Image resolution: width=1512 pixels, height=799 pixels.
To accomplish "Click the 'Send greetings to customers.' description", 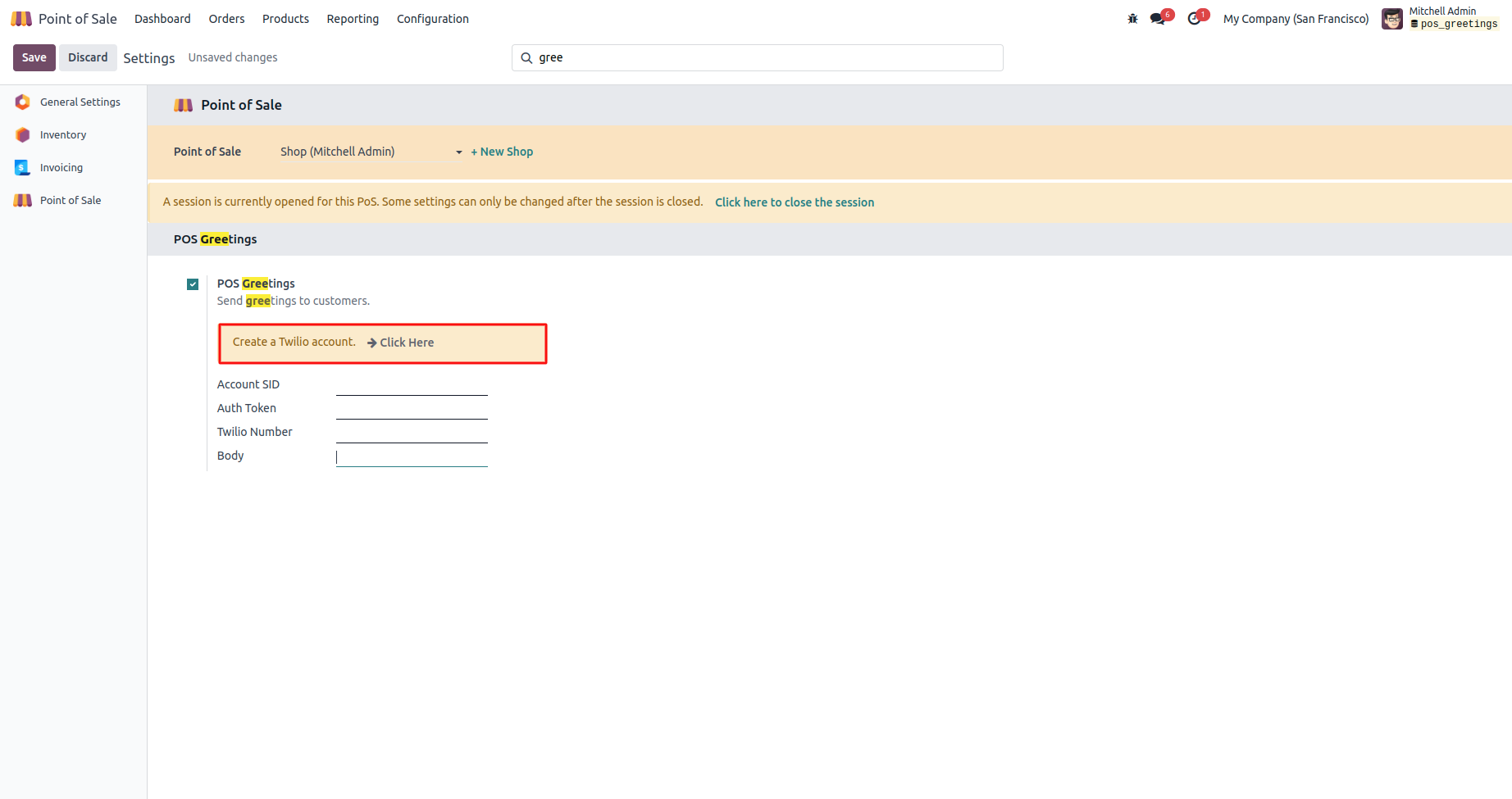I will pyautogui.click(x=294, y=301).
